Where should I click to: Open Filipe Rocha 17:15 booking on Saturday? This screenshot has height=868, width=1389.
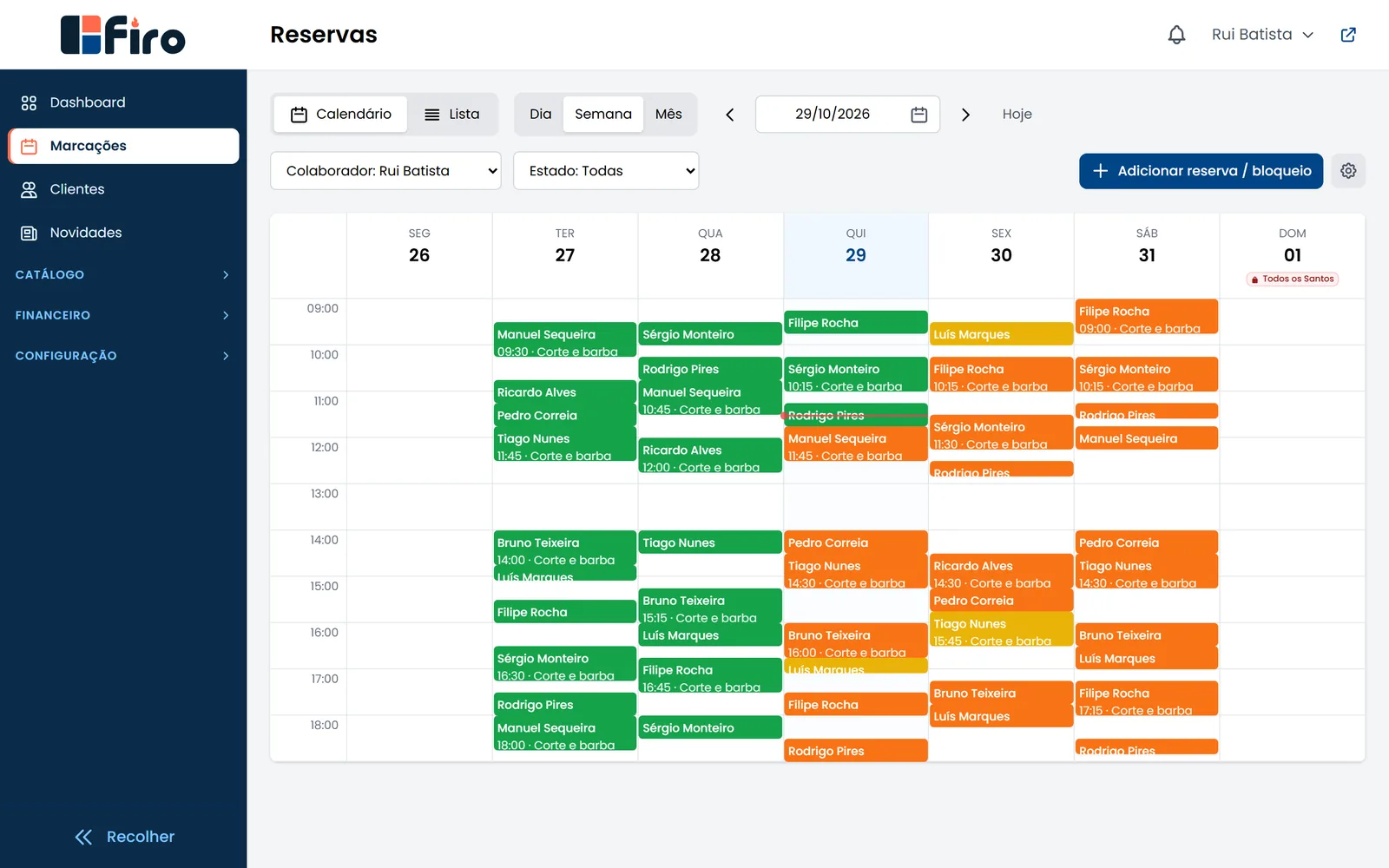tap(1146, 699)
